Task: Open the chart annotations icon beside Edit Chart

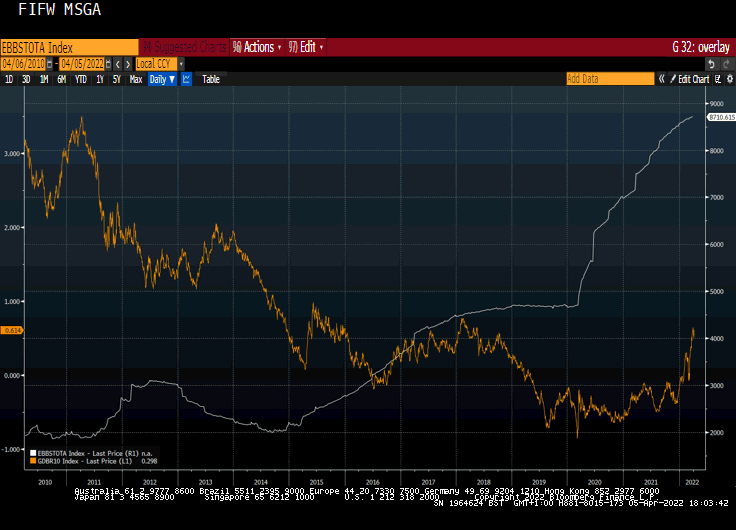Action: click(x=718, y=79)
